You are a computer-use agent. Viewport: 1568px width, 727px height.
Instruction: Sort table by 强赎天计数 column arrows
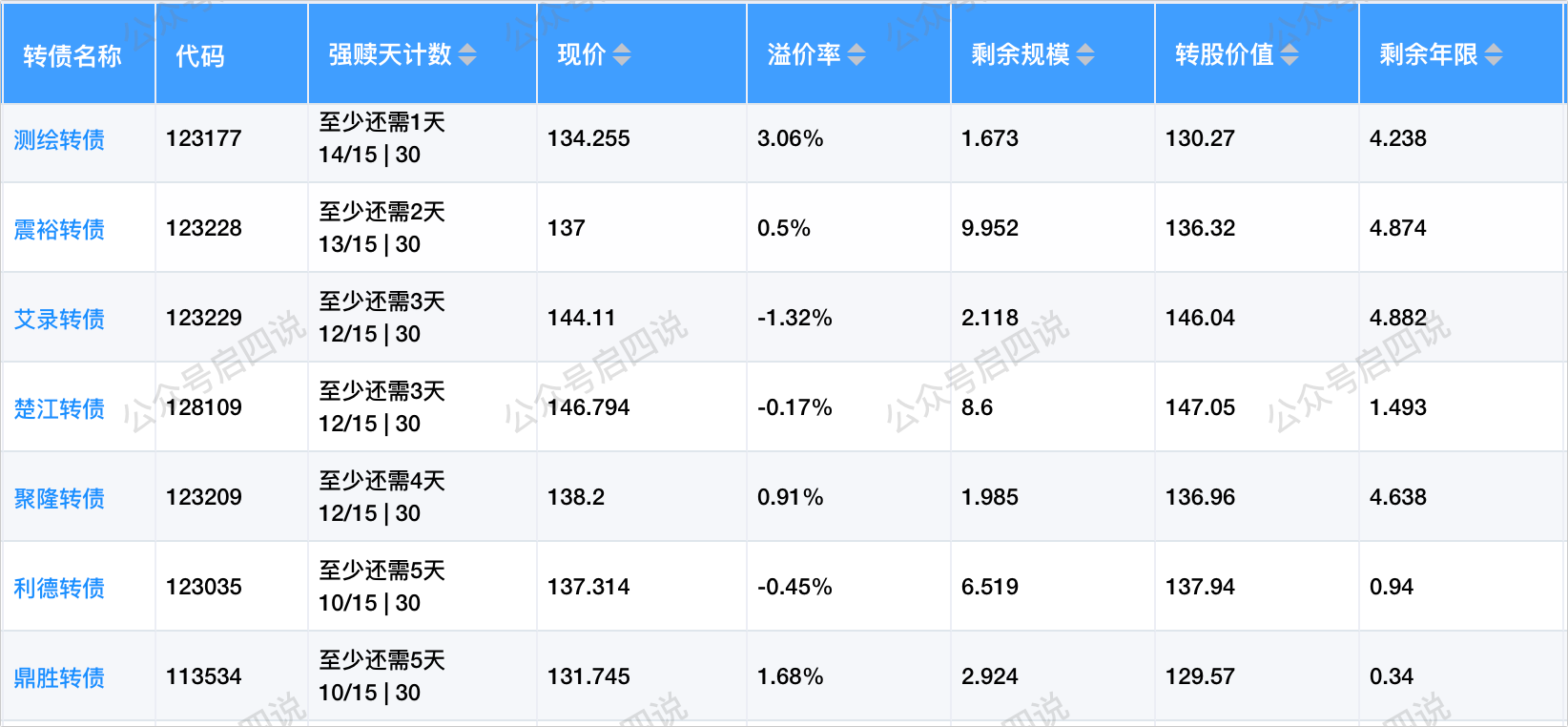[x=467, y=55]
